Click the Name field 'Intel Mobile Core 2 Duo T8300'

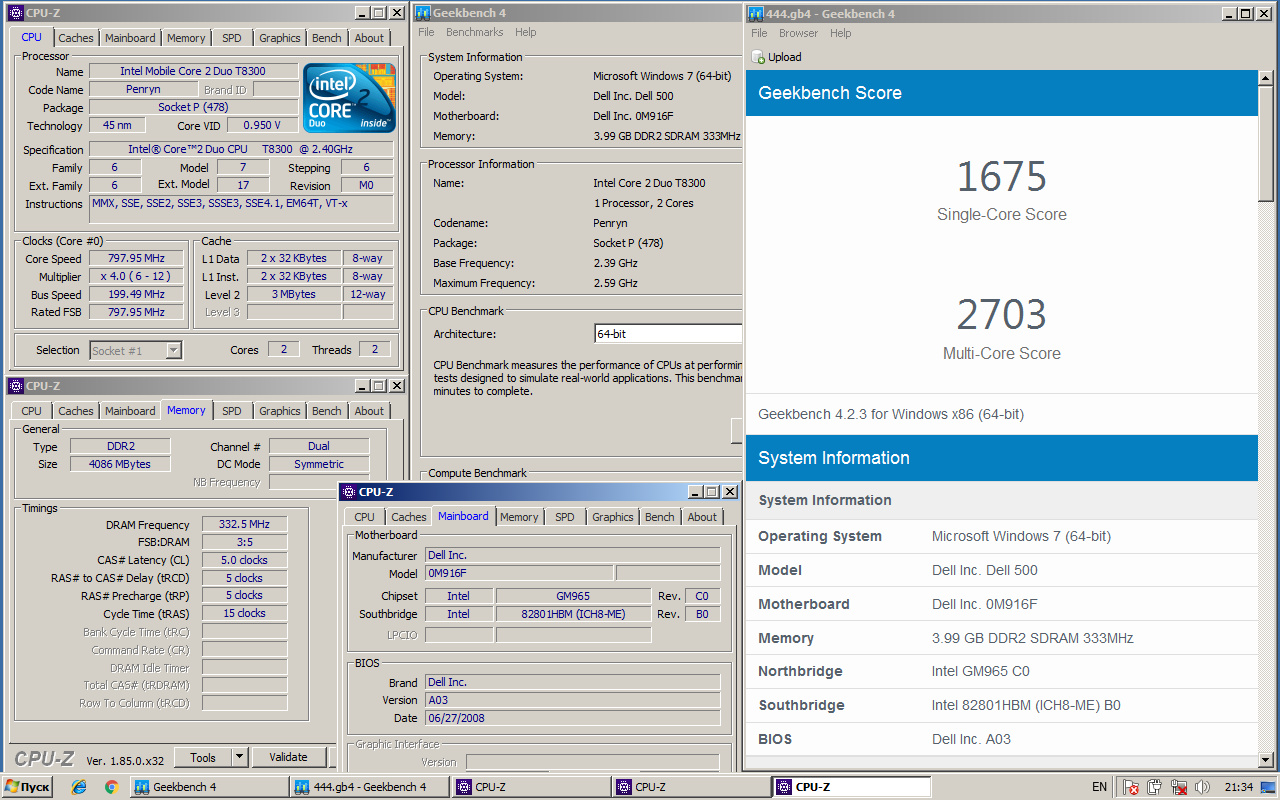click(194, 71)
